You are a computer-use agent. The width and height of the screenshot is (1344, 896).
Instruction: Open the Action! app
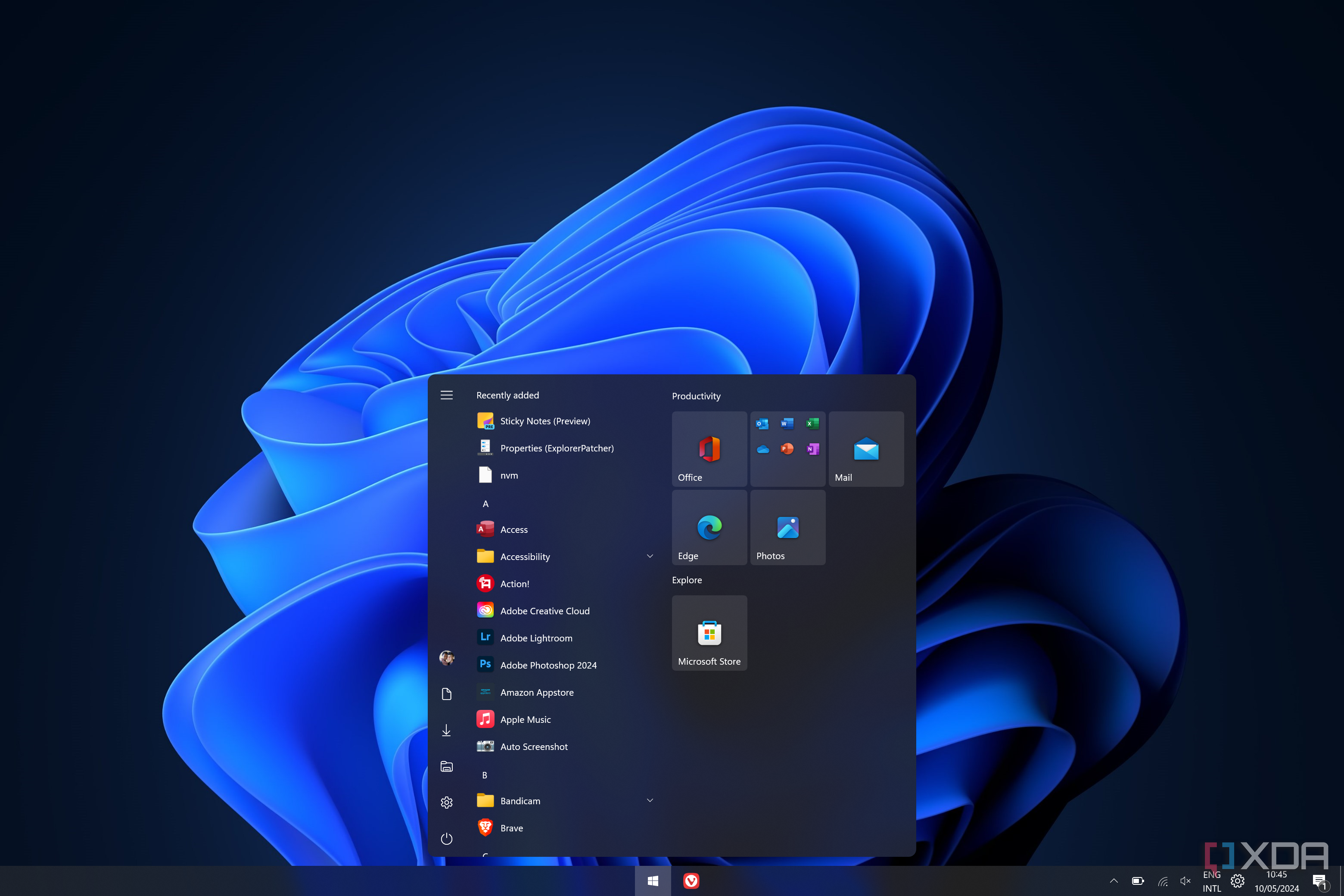click(x=566, y=584)
